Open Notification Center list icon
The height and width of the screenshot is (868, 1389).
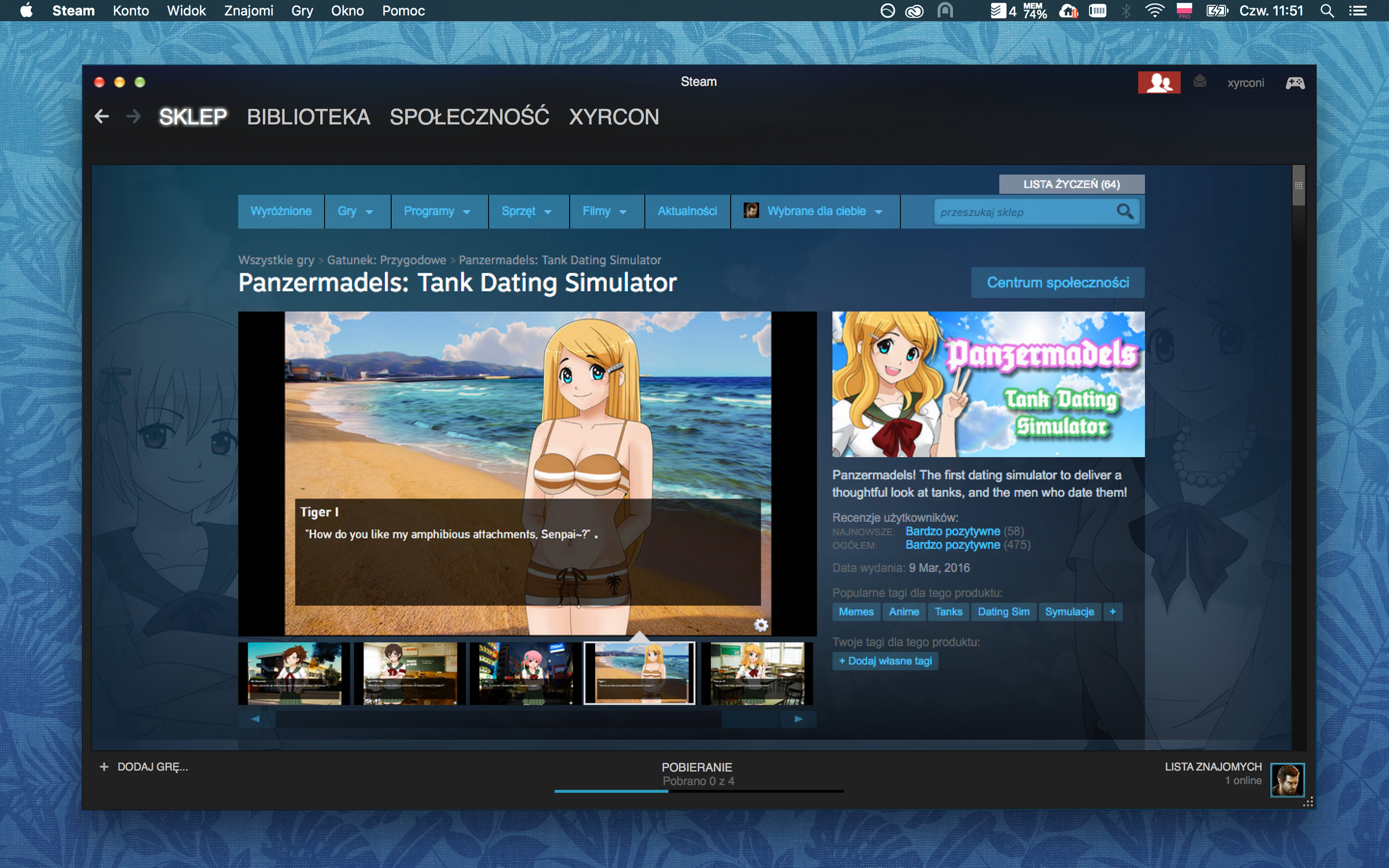(1358, 10)
